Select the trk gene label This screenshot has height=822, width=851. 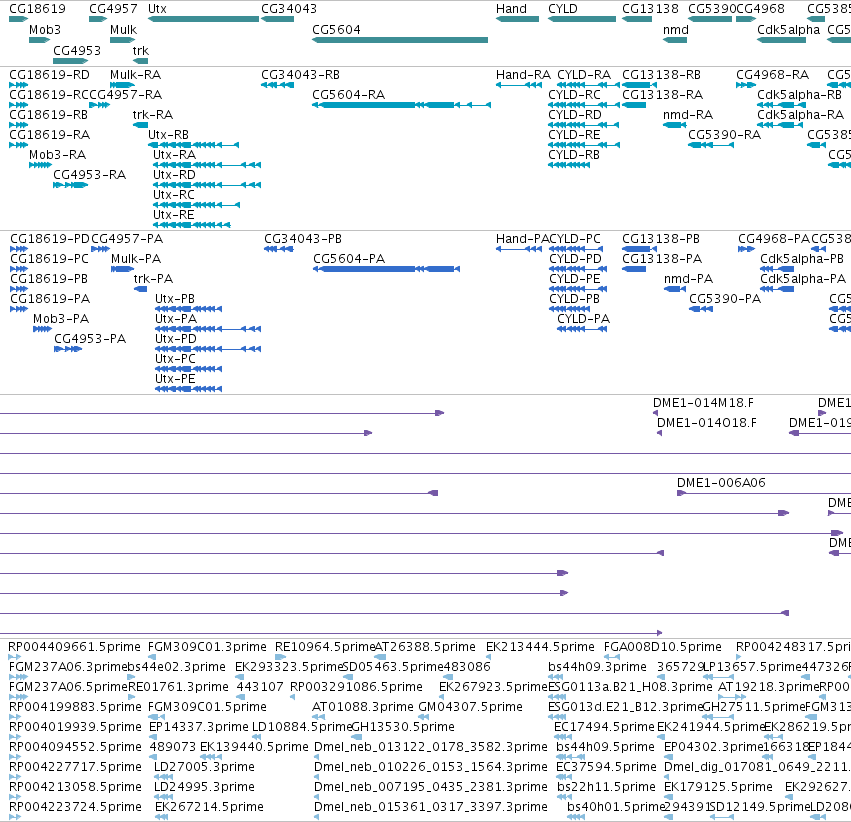(x=141, y=50)
